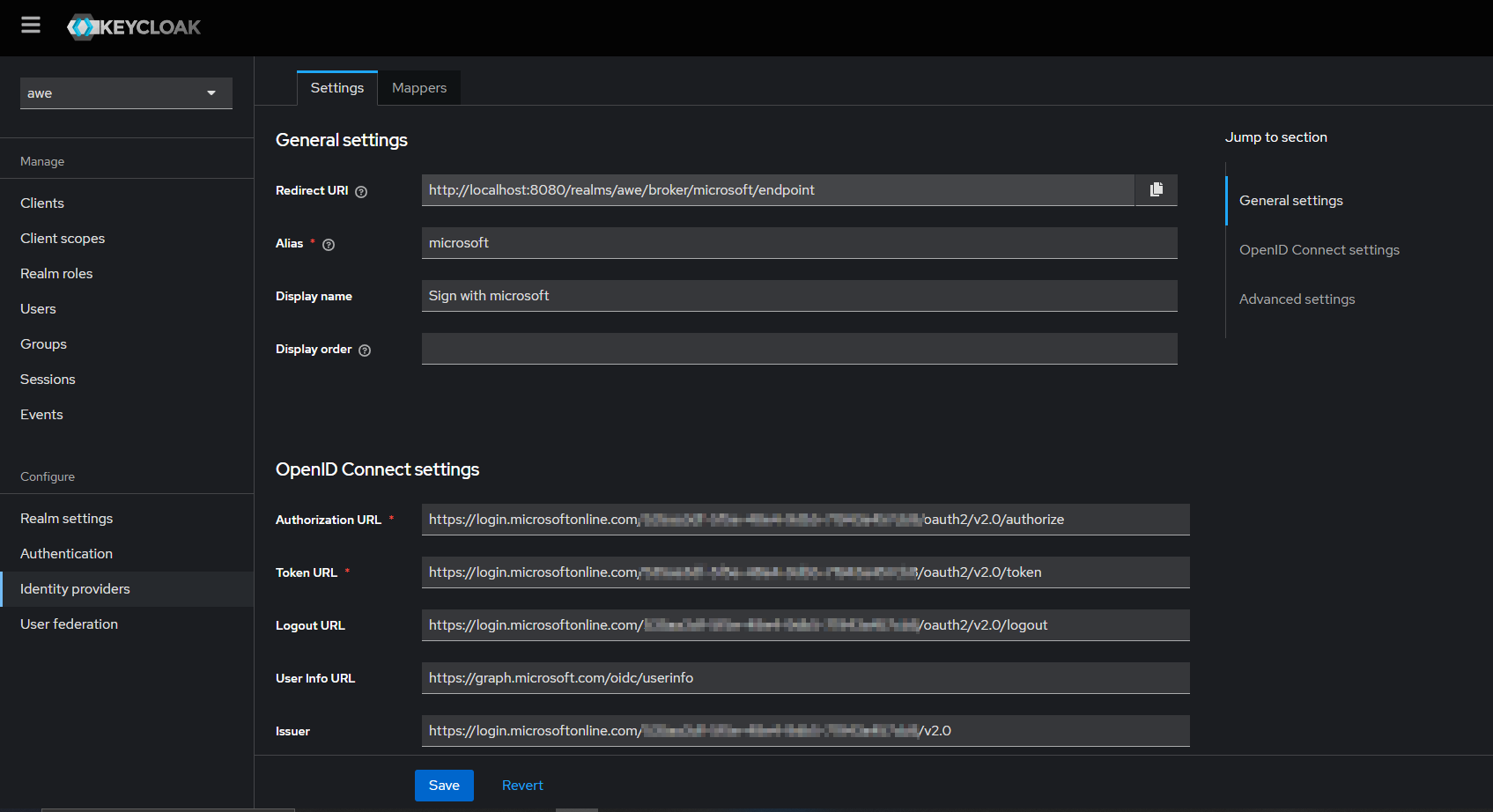Click the Keycloak logo
This screenshot has height=812, width=1493.
134,27
